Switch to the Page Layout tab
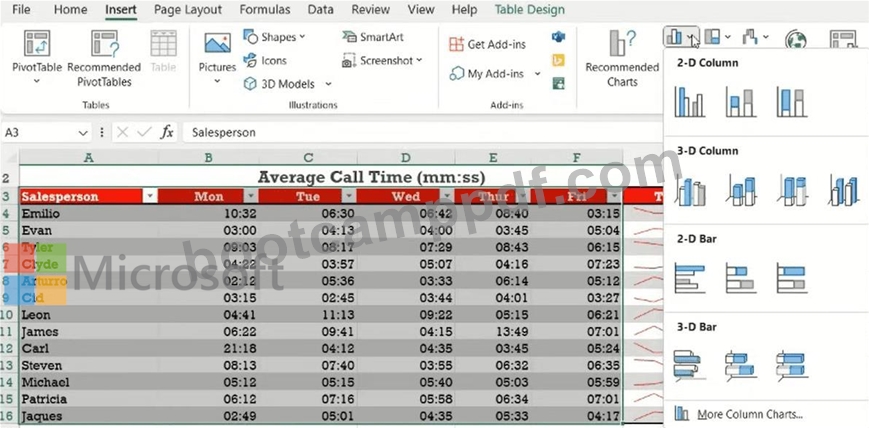 (188, 9)
